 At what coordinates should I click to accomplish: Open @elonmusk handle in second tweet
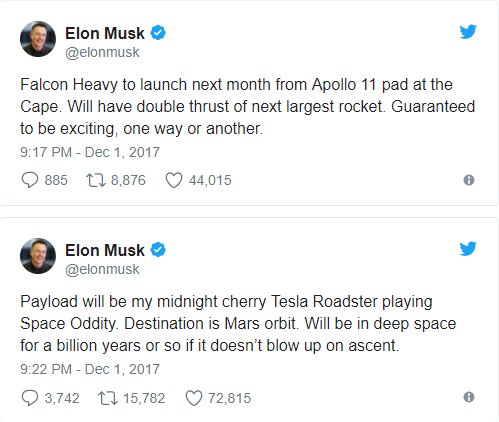[x=102, y=269]
